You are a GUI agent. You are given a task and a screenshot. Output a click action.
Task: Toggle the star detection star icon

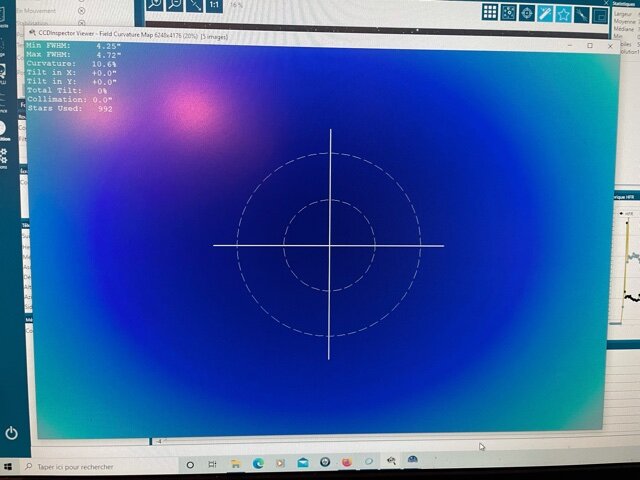(564, 15)
